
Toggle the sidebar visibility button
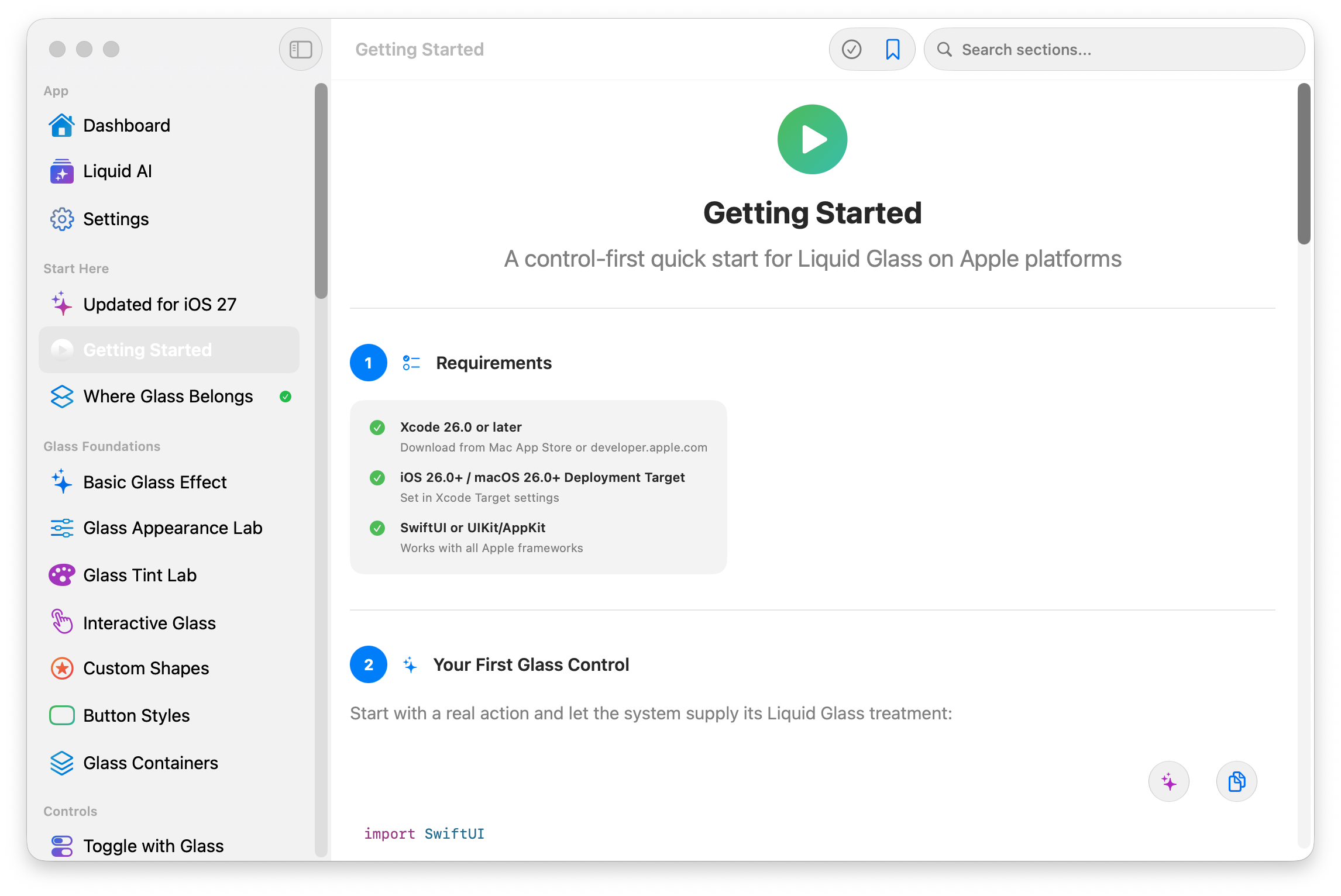click(x=301, y=49)
